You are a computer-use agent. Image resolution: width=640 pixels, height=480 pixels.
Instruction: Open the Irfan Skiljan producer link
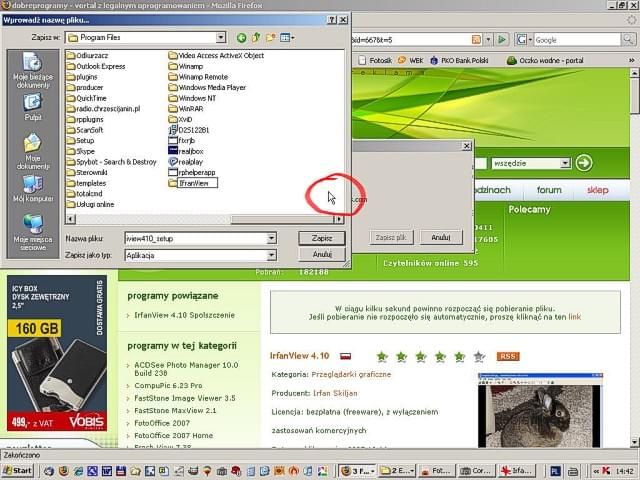click(335, 393)
